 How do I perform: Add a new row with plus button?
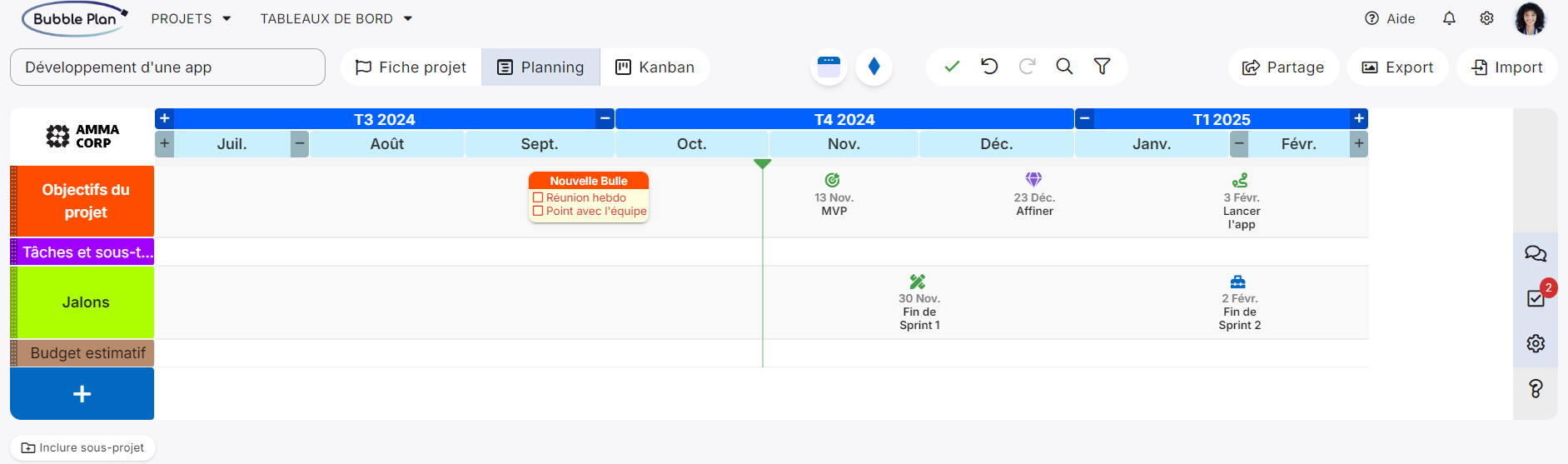coord(82,394)
